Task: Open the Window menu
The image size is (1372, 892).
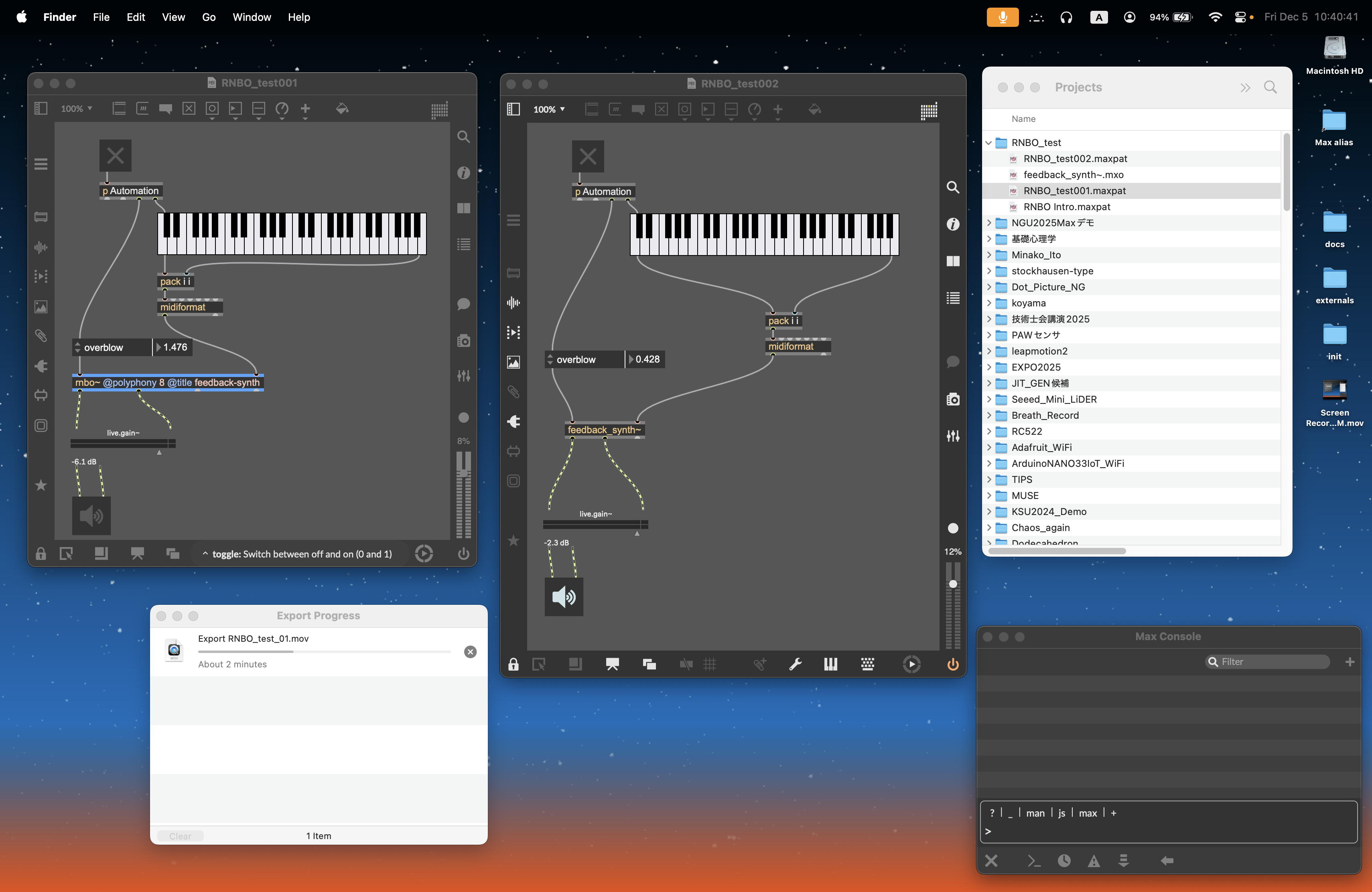Action: 252,17
